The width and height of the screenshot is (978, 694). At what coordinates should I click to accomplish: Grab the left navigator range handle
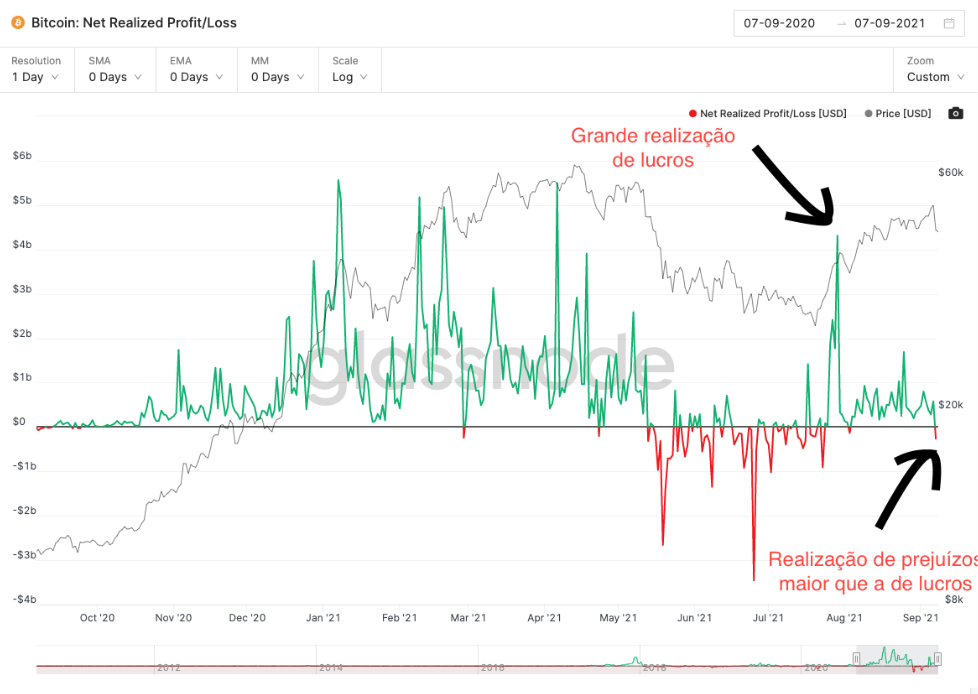pyautogui.click(x=856, y=658)
